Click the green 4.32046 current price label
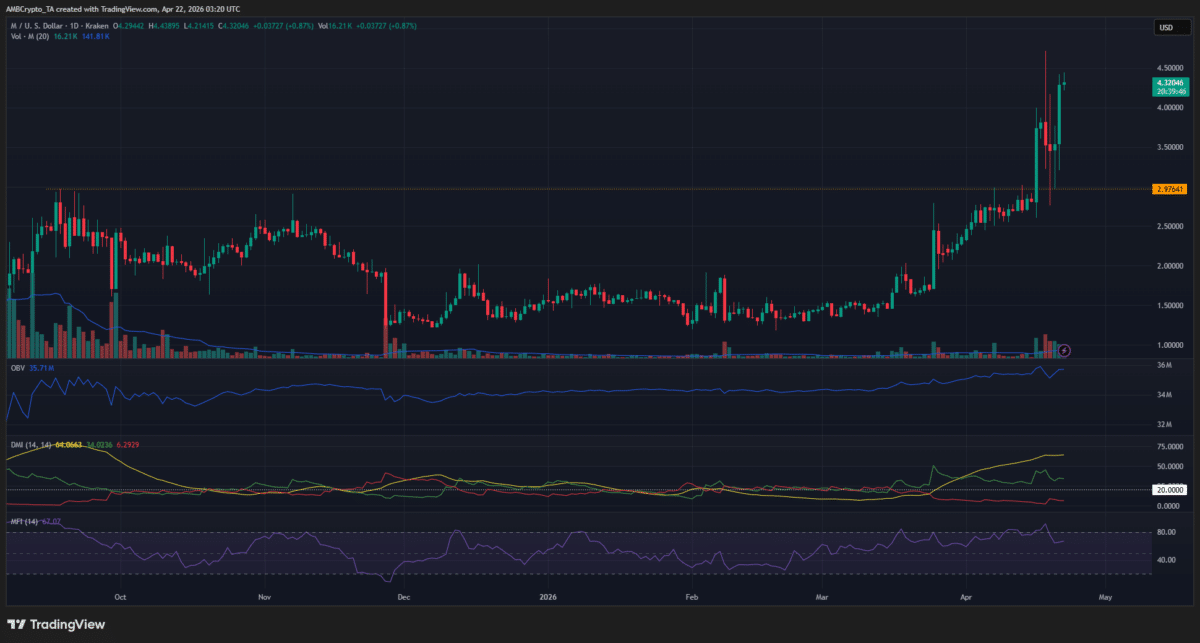The height and width of the screenshot is (643, 1200). coord(1169,85)
